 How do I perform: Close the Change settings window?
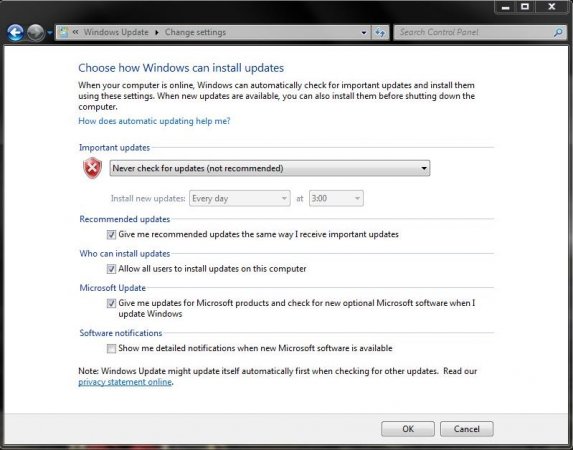point(552,7)
